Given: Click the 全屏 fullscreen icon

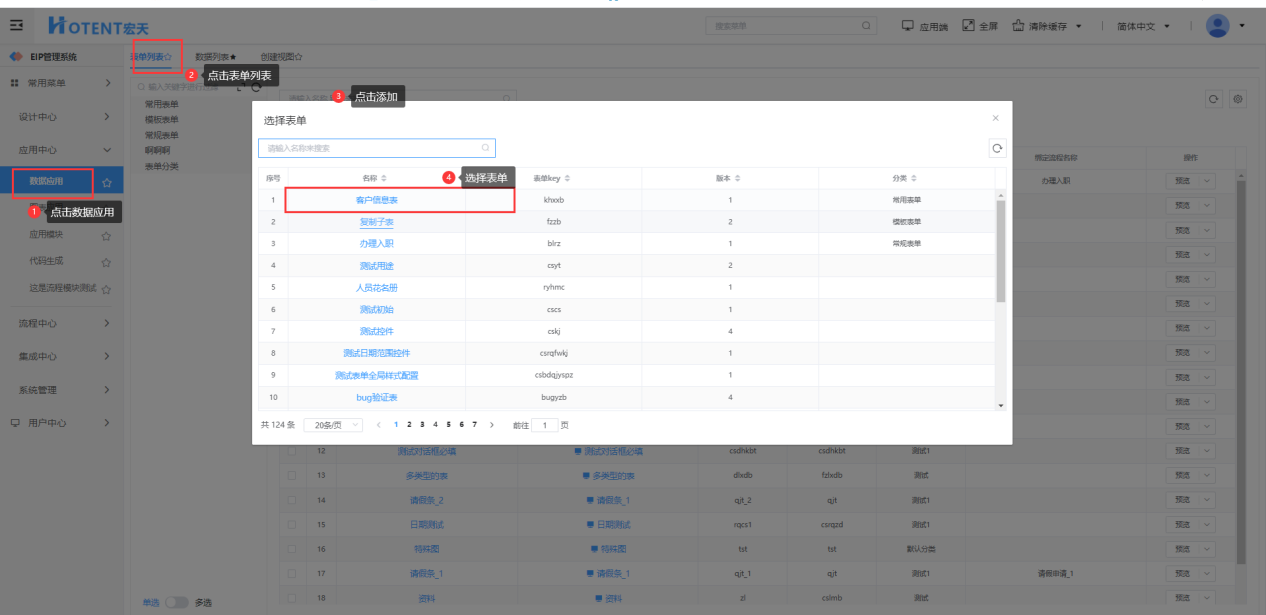Looking at the screenshot, I should (968, 25).
